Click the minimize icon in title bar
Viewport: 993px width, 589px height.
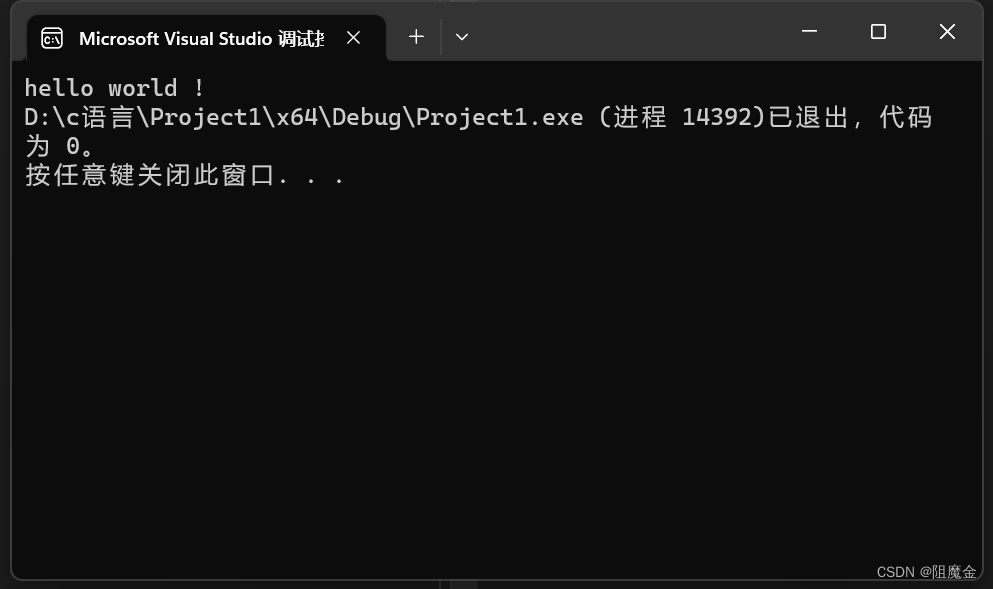(808, 31)
